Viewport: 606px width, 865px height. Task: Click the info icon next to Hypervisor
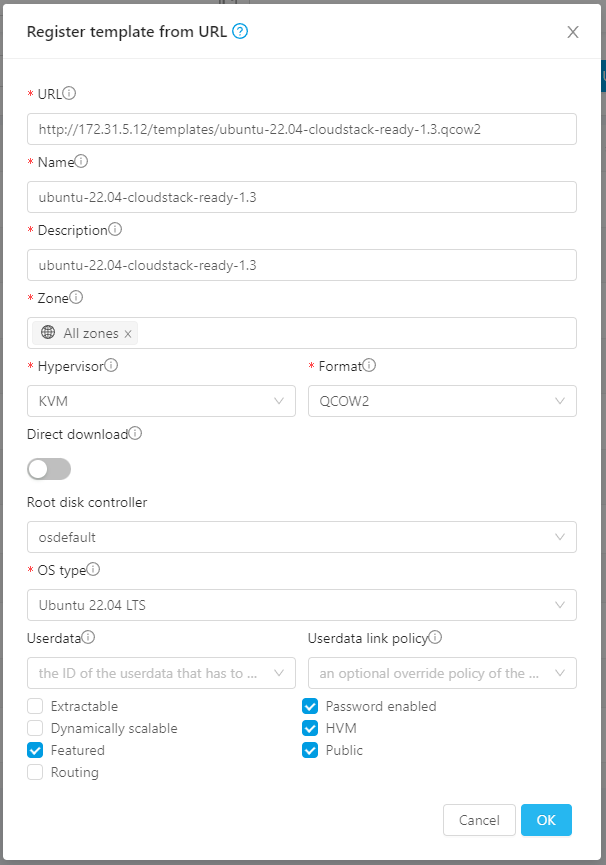(111, 365)
